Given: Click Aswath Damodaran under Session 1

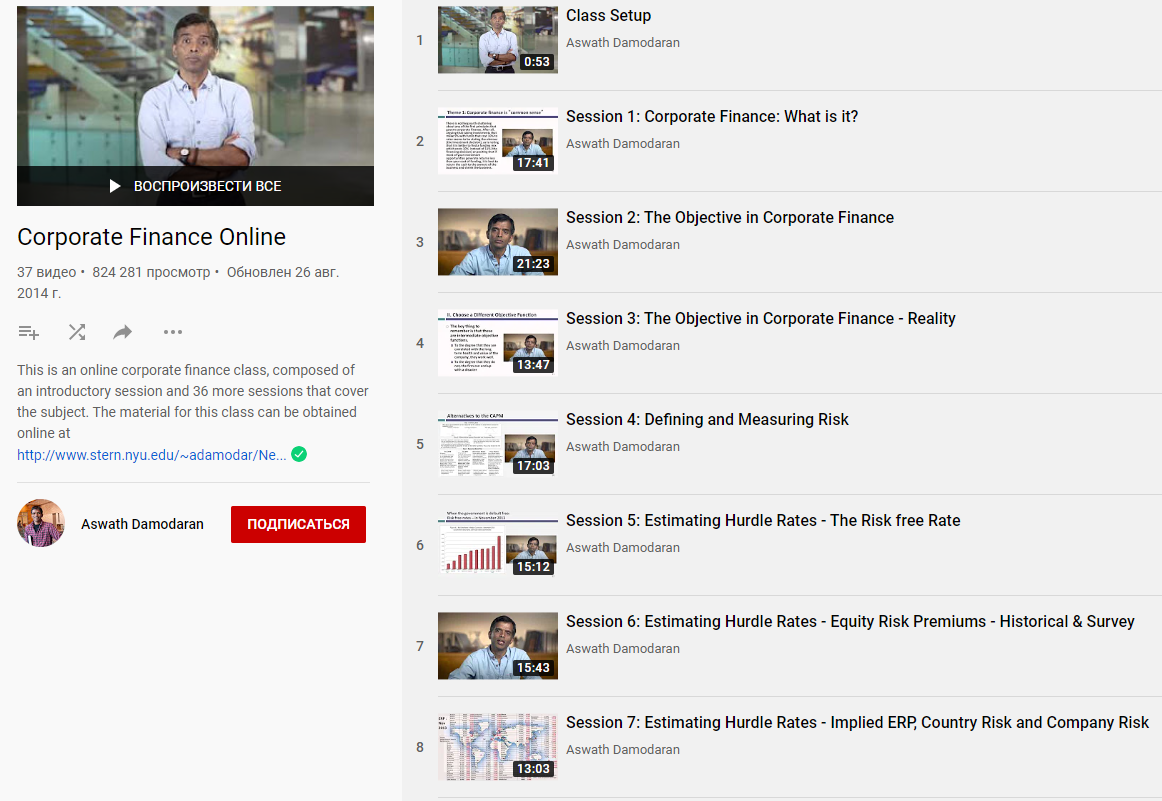Looking at the screenshot, I should coord(622,144).
